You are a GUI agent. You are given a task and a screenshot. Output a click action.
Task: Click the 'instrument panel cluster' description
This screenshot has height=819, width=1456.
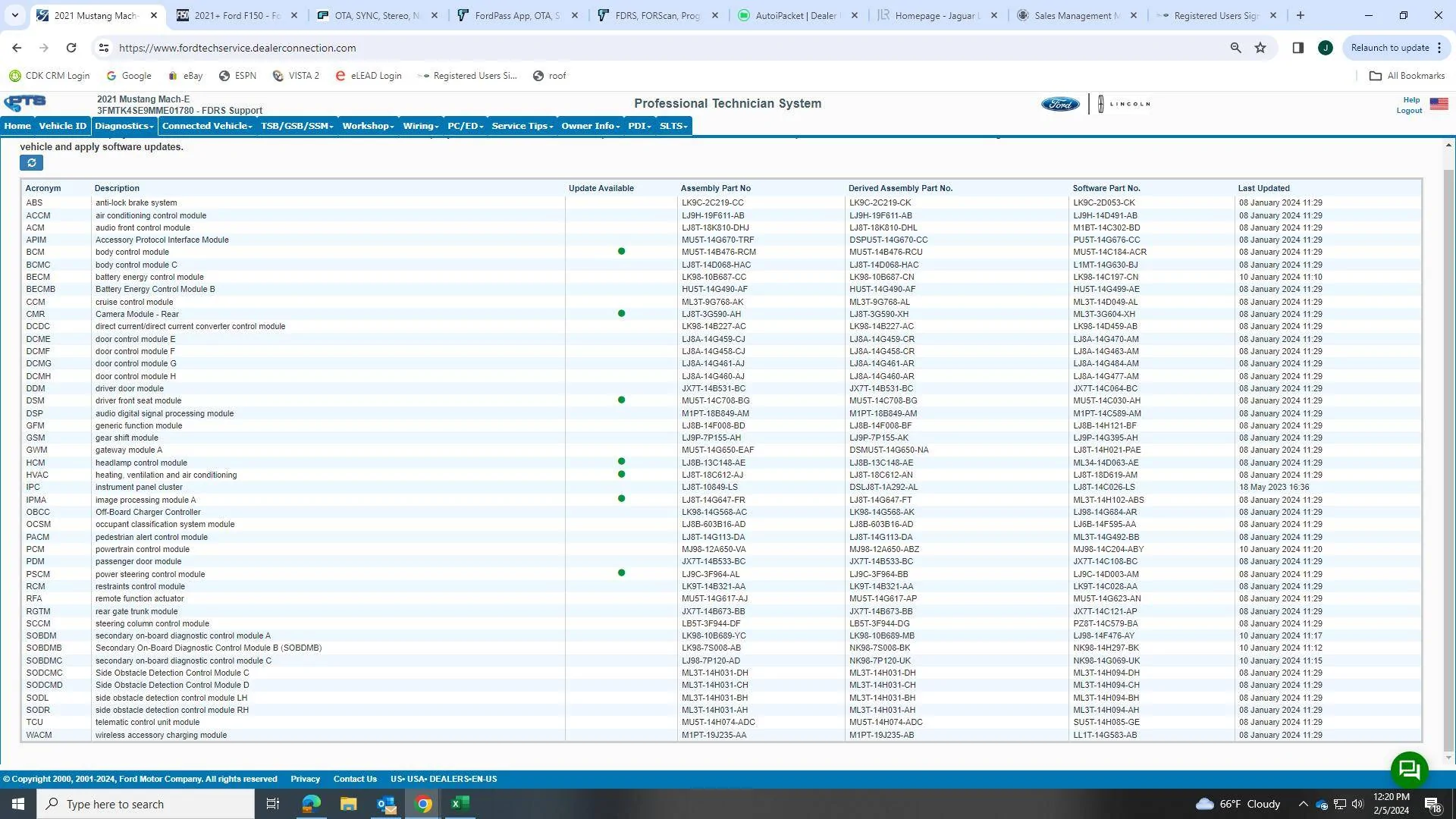pyautogui.click(x=139, y=488)
